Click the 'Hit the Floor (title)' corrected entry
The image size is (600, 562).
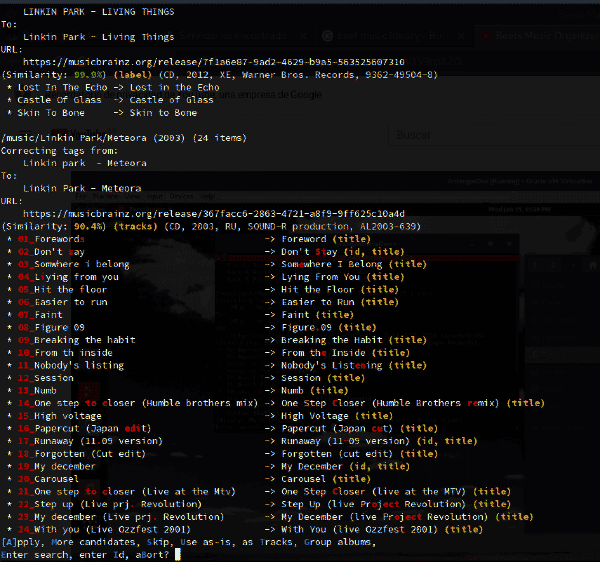[340, 289]
